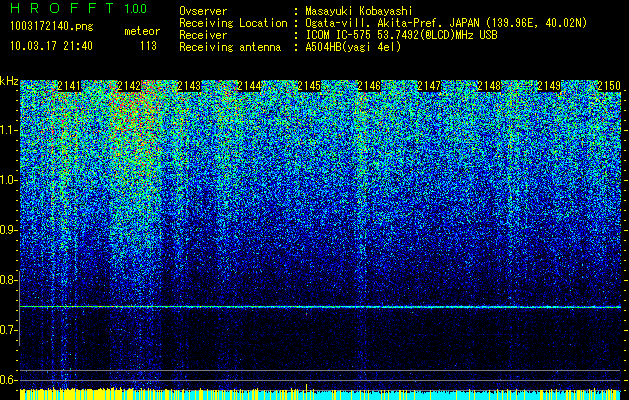Click the 2143 time marker
Viewport: 629px width, 400px height.
(189, 86)
